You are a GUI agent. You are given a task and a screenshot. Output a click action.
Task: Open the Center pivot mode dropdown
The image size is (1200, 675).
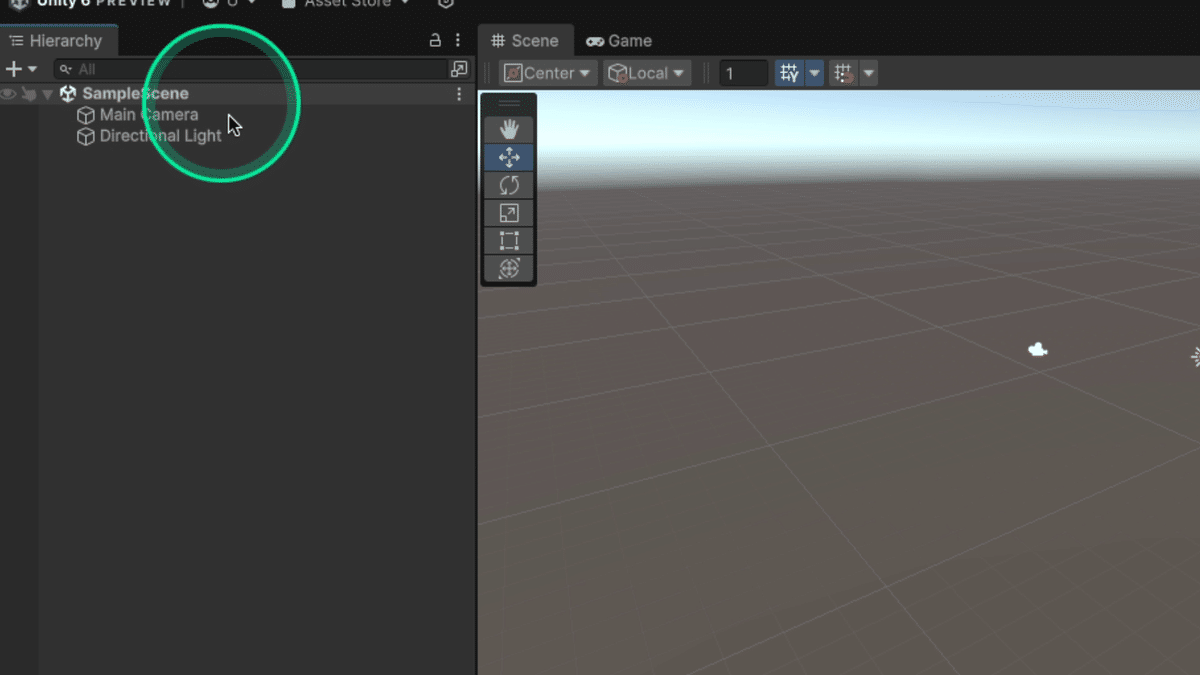click(548, 73)
